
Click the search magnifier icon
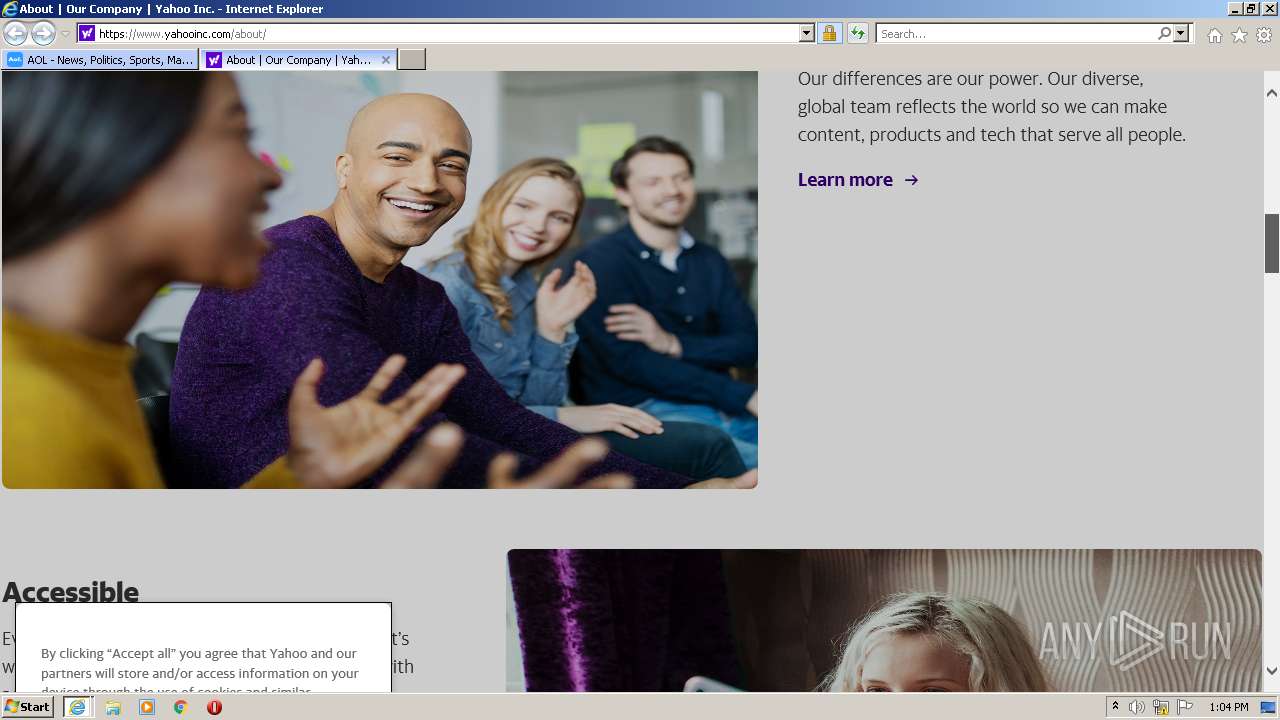click(1164, 33)
